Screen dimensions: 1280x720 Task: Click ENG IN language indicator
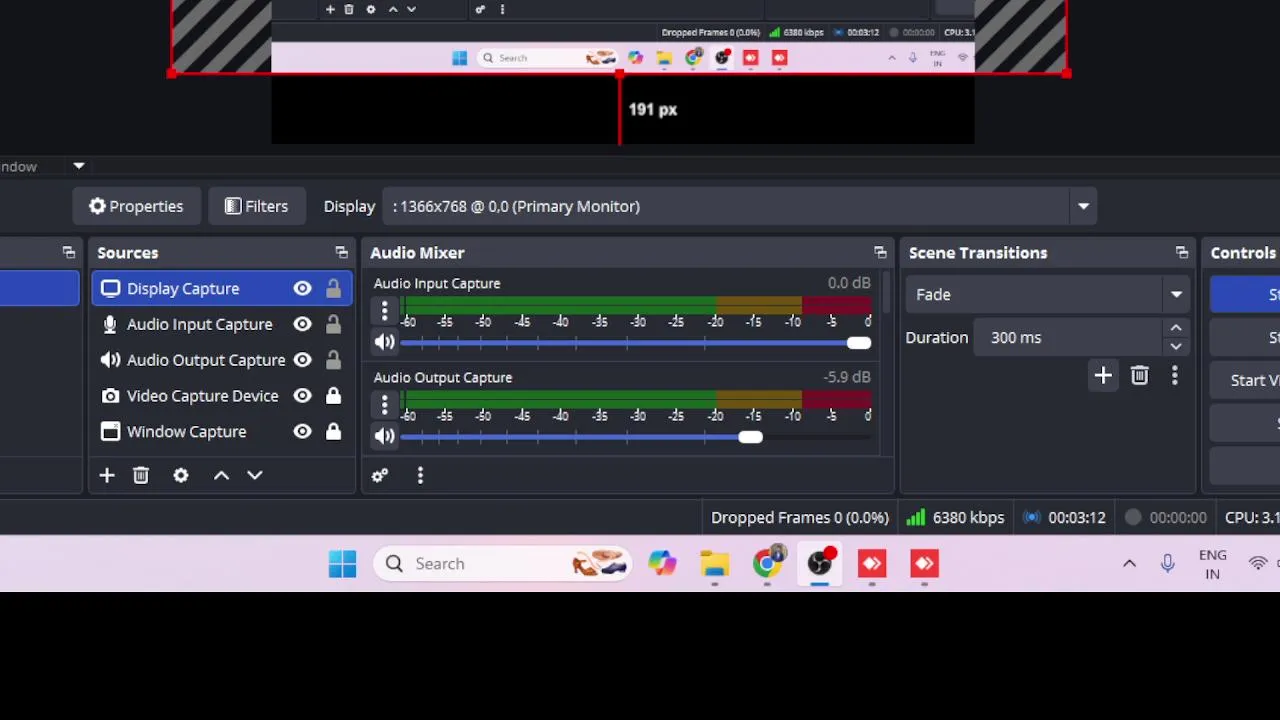tap(1212, 564)
